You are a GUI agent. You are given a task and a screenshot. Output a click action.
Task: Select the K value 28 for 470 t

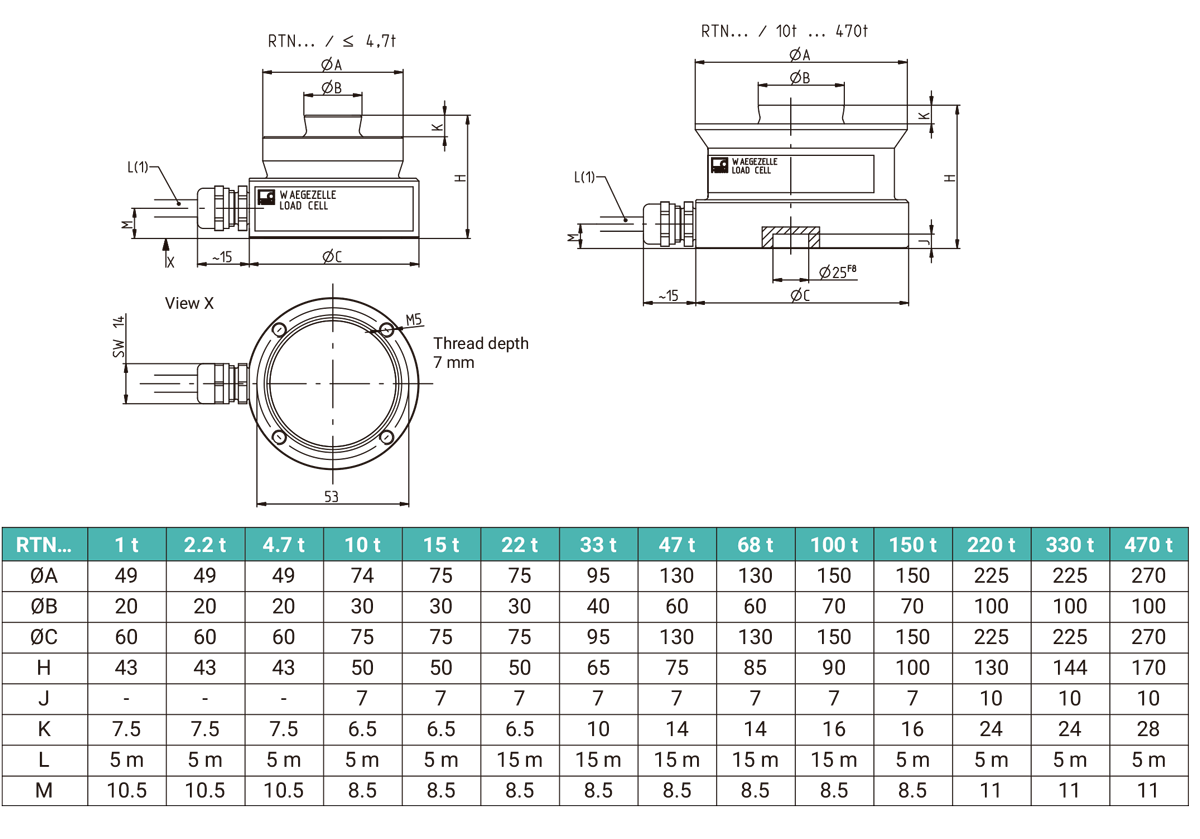pyautogui.click(x=1148, y=729)
